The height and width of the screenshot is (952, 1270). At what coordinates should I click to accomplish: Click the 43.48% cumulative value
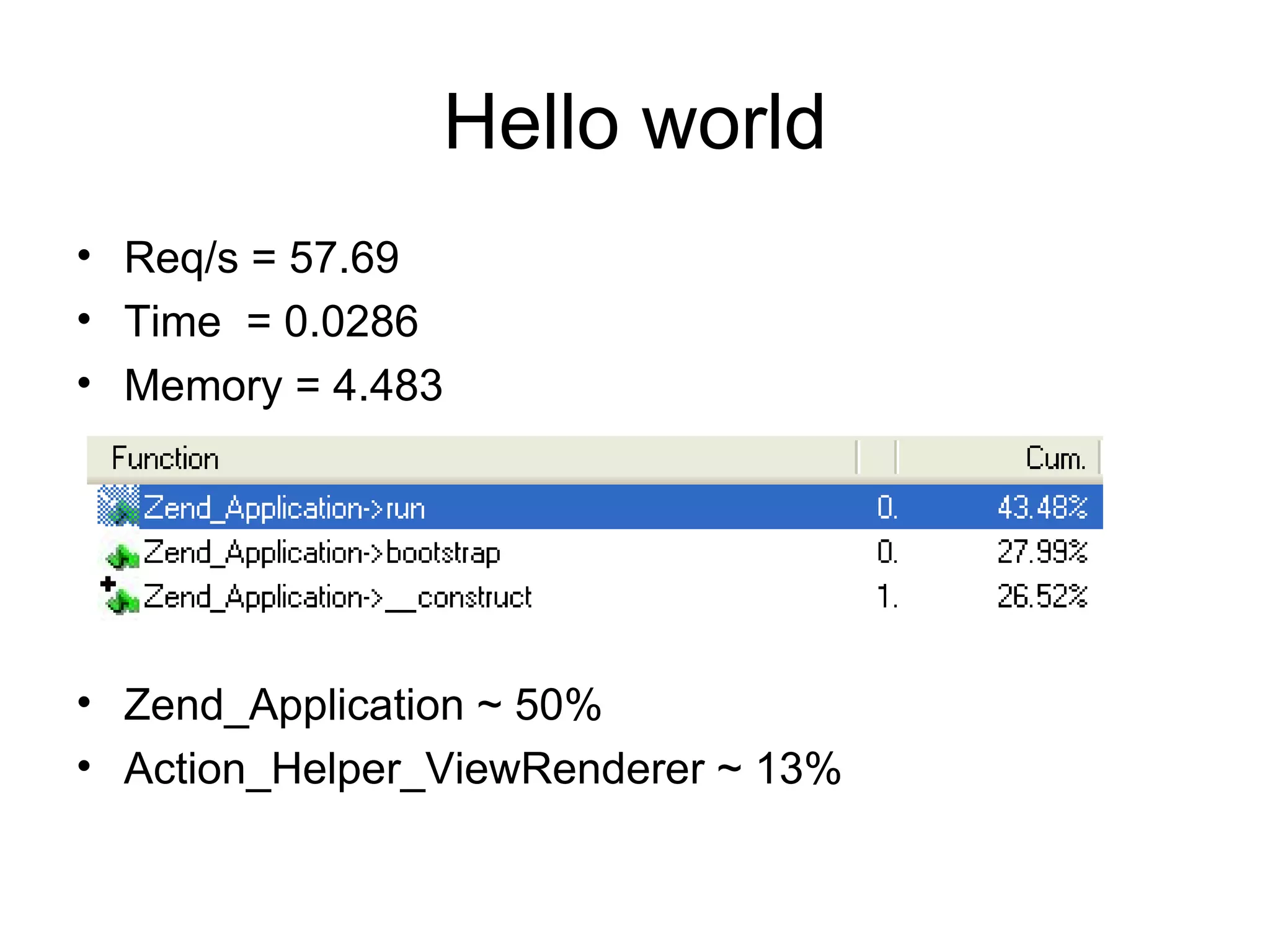pyautogui.click(x=1042, y=507)
